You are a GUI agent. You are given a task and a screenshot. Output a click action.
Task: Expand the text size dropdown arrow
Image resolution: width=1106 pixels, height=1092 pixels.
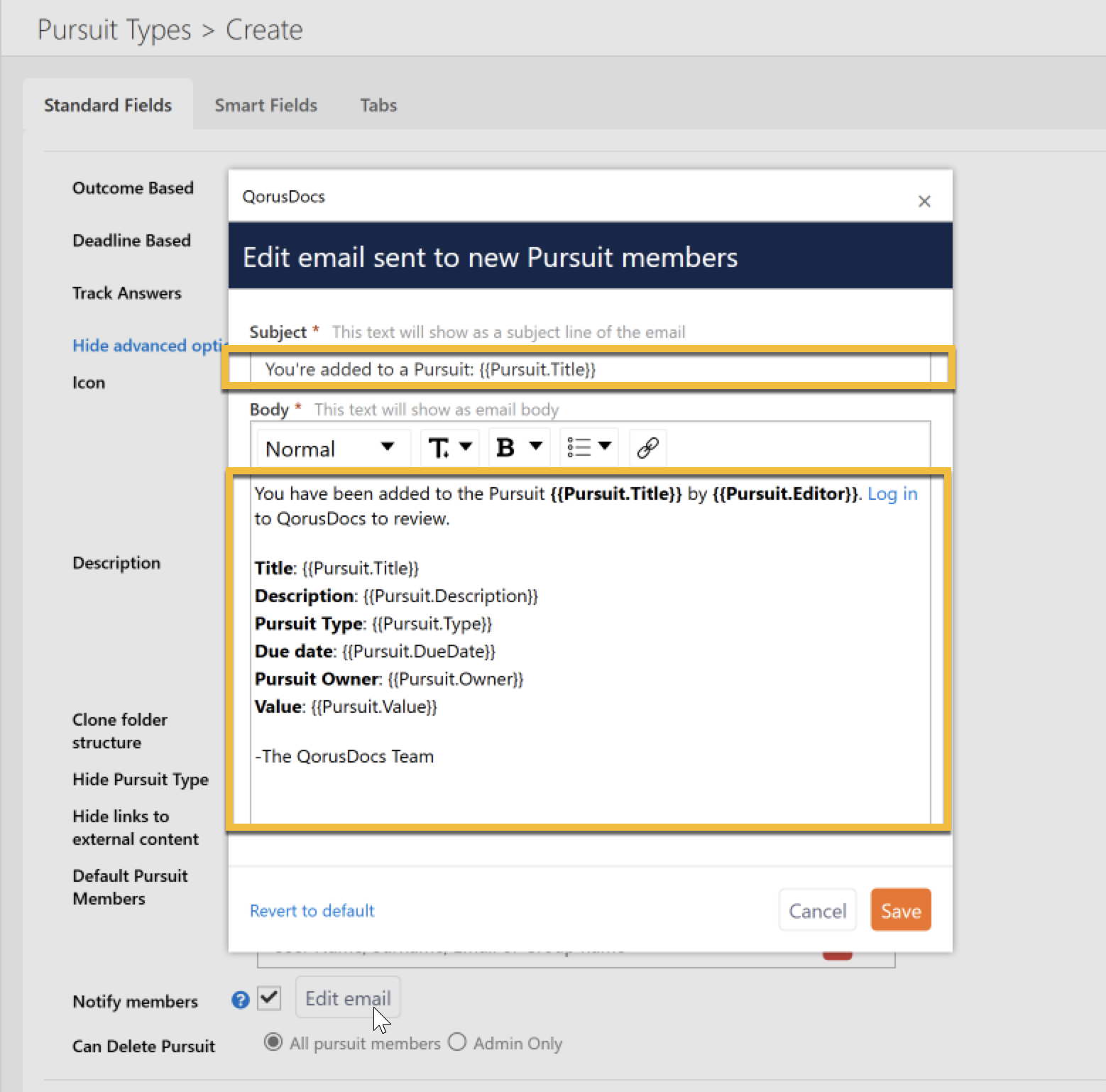(x=466, y=447)
